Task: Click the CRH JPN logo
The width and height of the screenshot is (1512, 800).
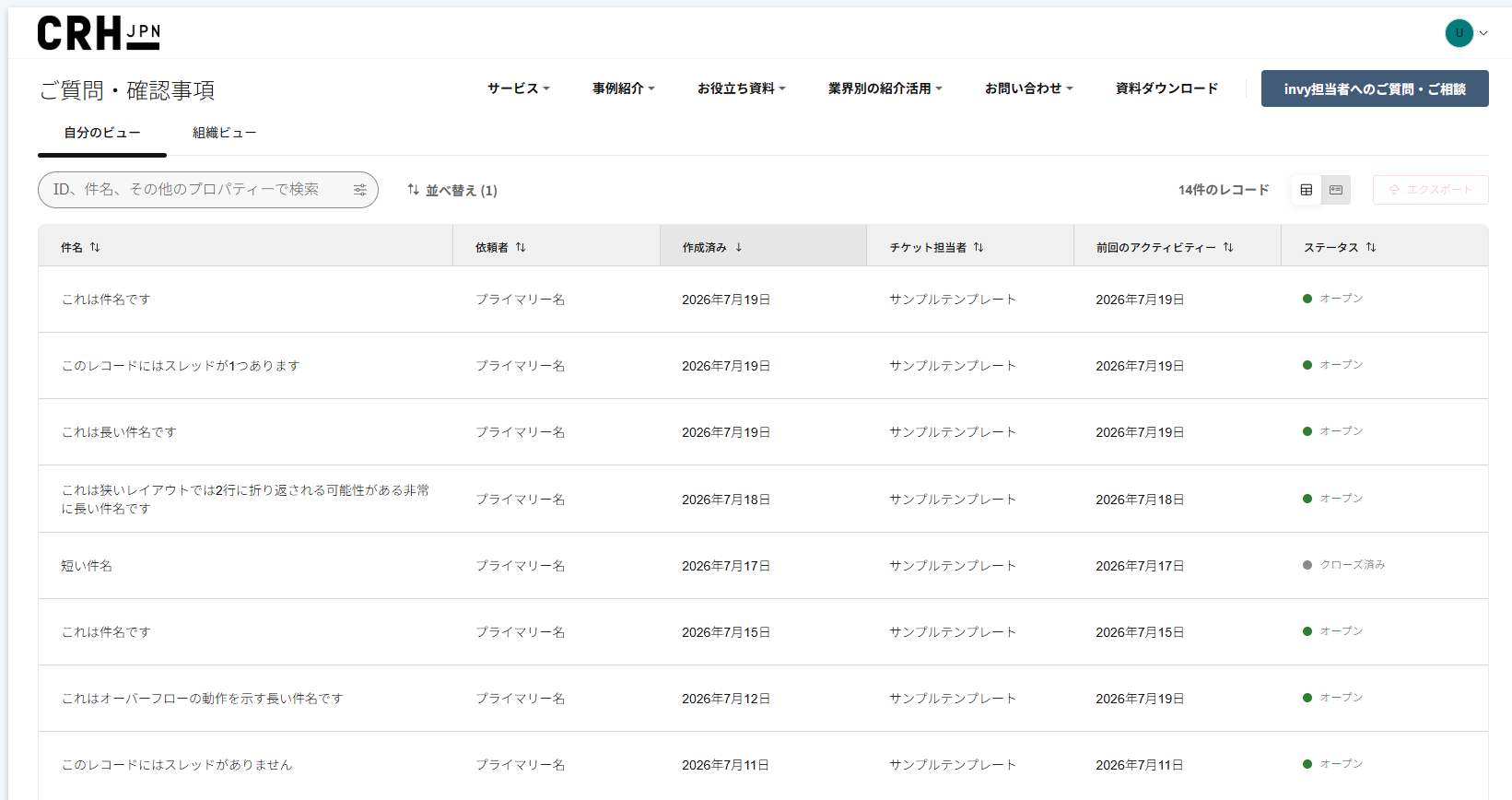Action: click(x=99, y=33)
